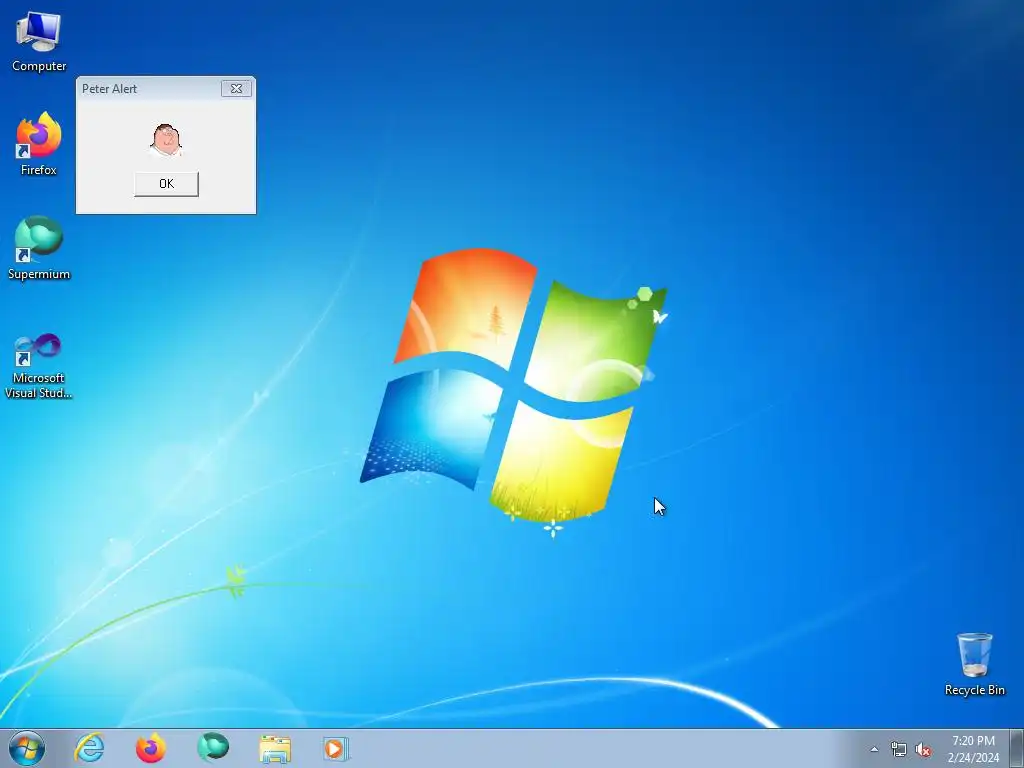Open Windows Media Player from the taskbar
Screen dimensions: 1024x768
[336, 748]
